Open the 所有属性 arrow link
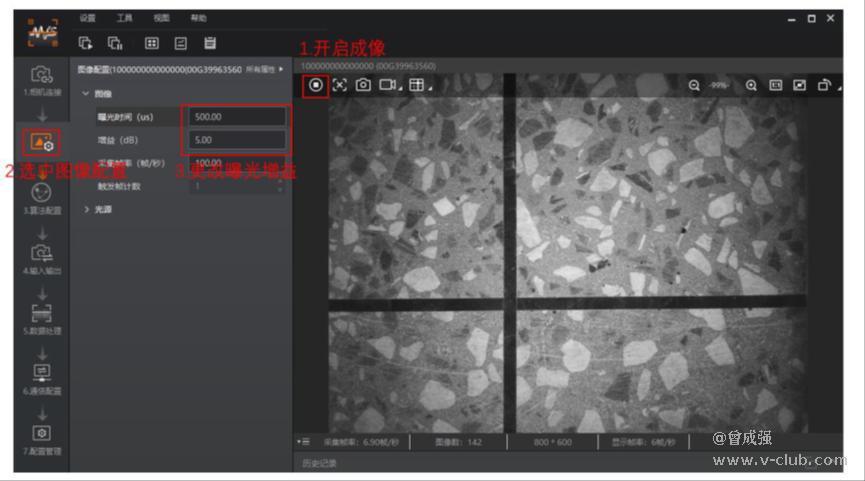 264,70
